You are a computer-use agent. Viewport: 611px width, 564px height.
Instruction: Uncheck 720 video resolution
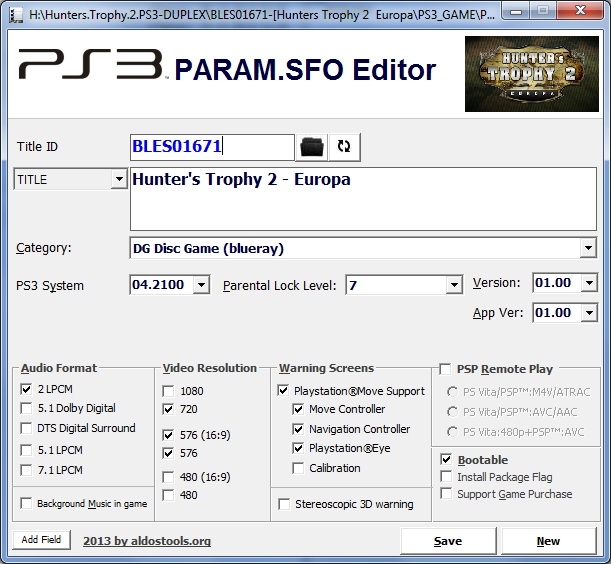168,409
